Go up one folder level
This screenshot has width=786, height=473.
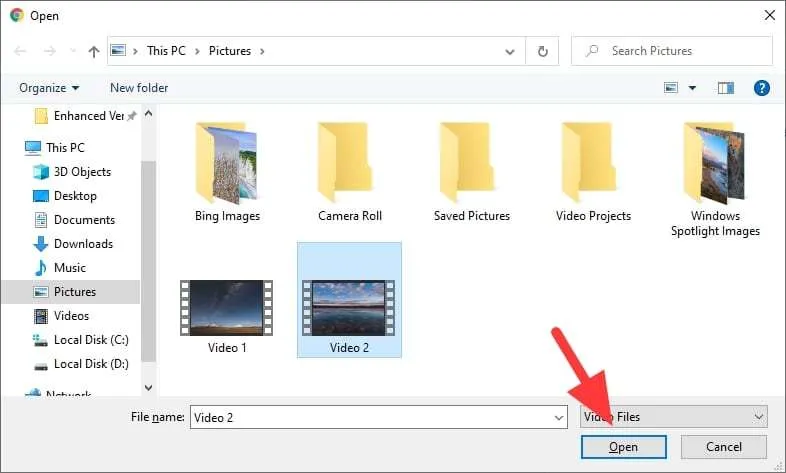pyautogui.click(x=94, y=51)
